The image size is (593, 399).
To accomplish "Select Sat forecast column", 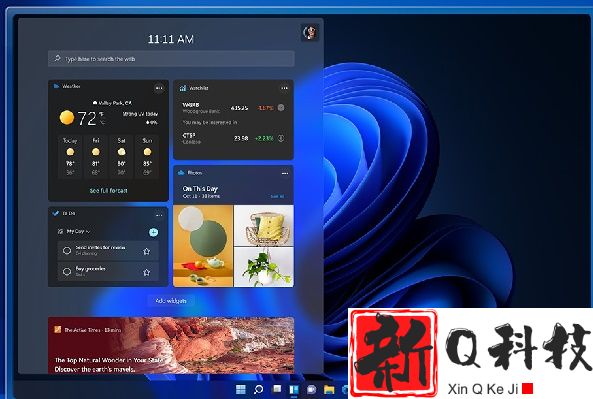I will pos(121,157).
